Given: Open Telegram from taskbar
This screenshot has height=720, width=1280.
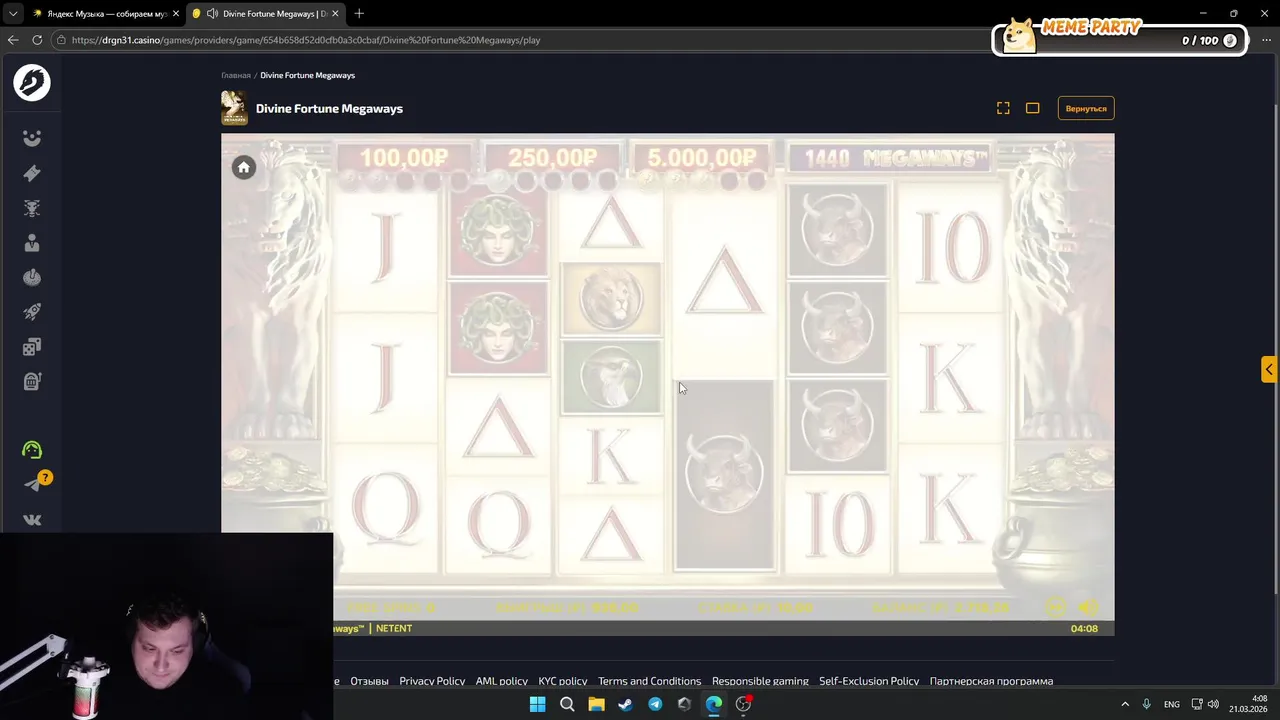Looking at the screenshot, I should pos(655,704).
